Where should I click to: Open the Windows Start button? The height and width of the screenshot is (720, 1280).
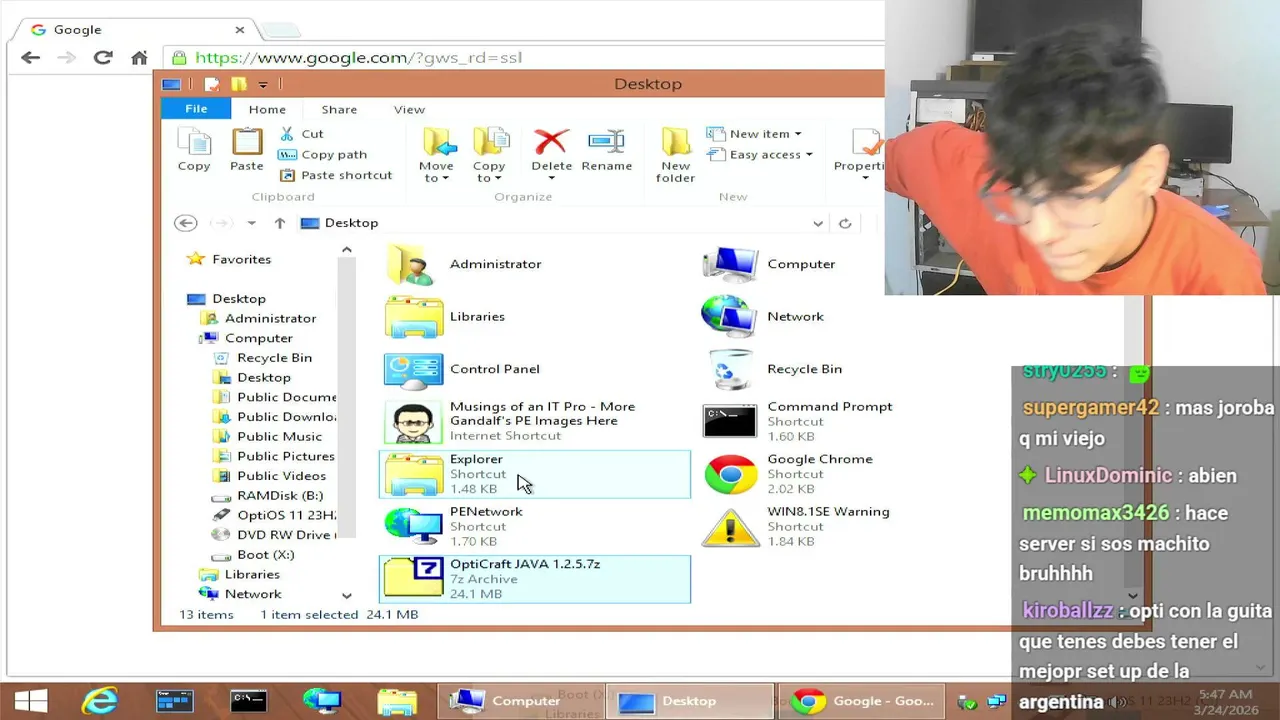pos(30,701)
